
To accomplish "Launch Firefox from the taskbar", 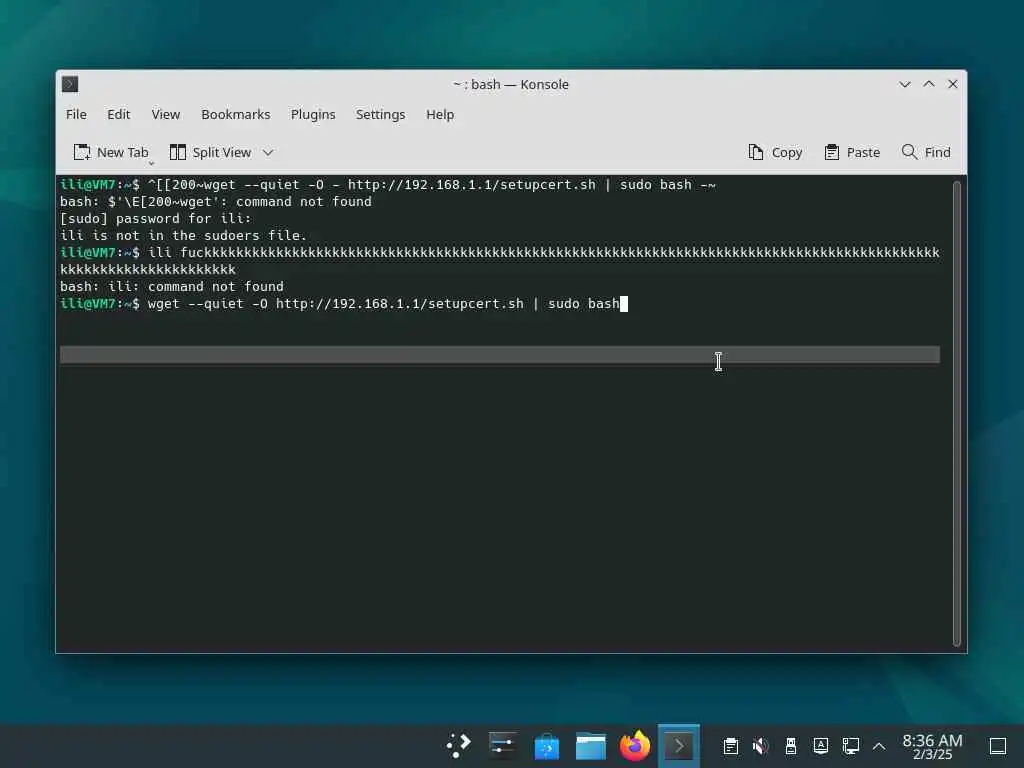I will click(x=635, y=746).
